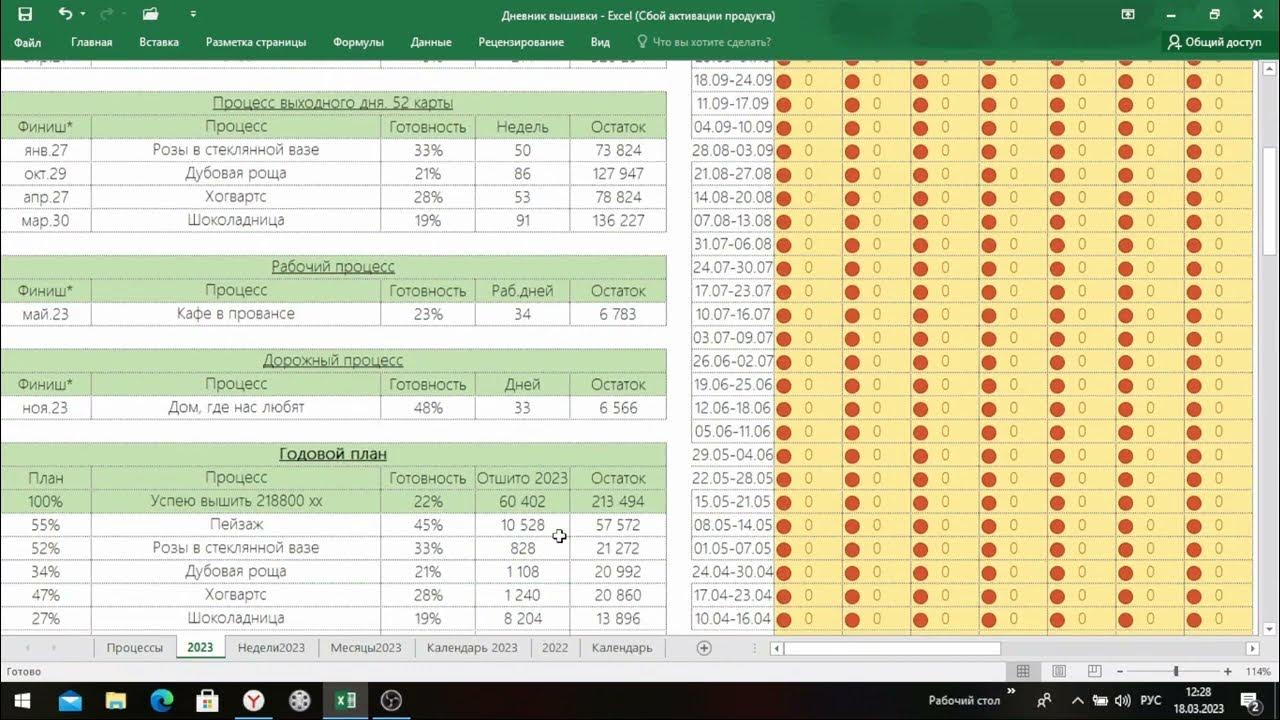The image size is (1280, 720).
Task: Click the zoom slider handle
Action: [1176, 672]
